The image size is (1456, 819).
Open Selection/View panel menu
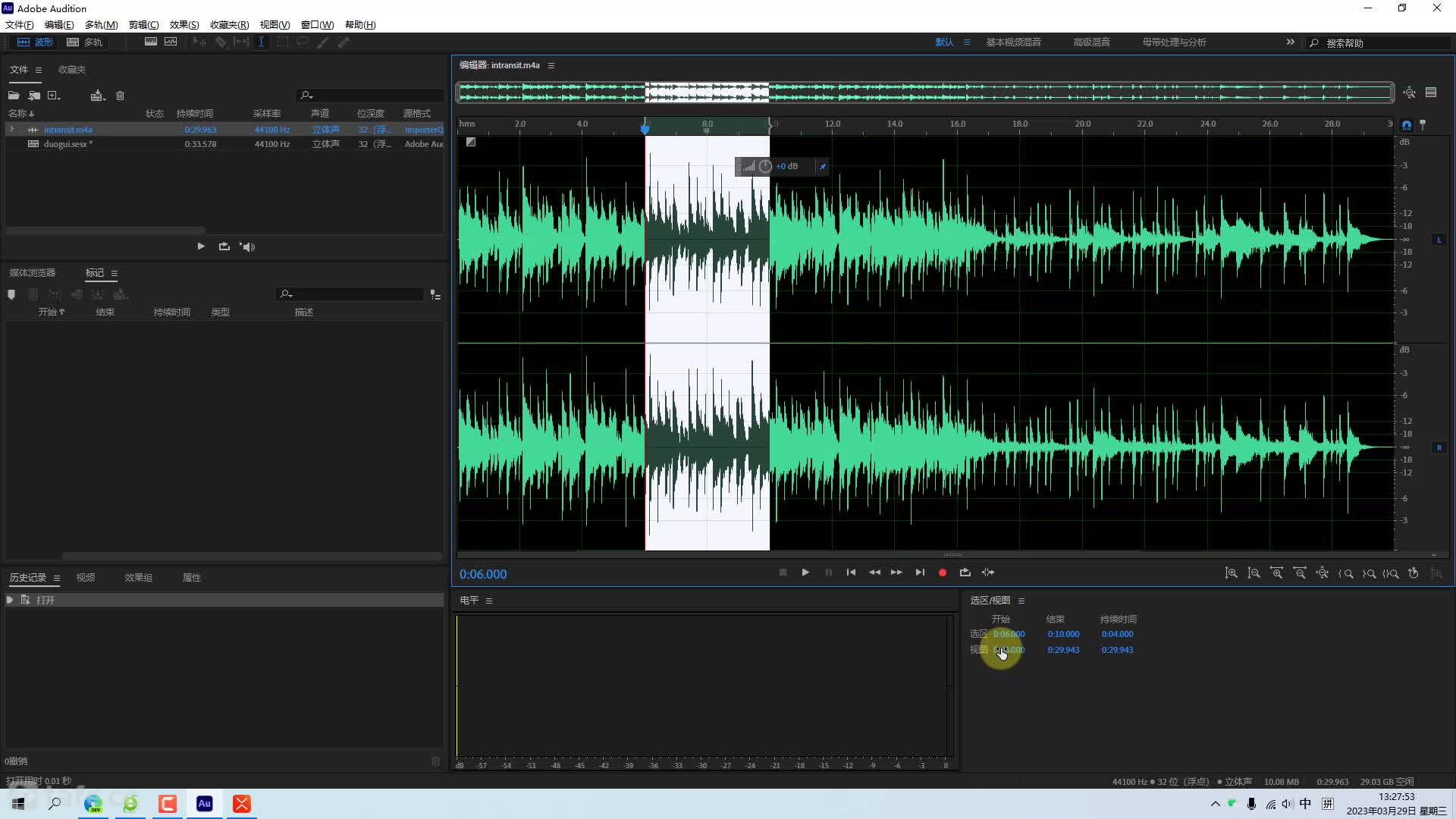(1021, 601)
